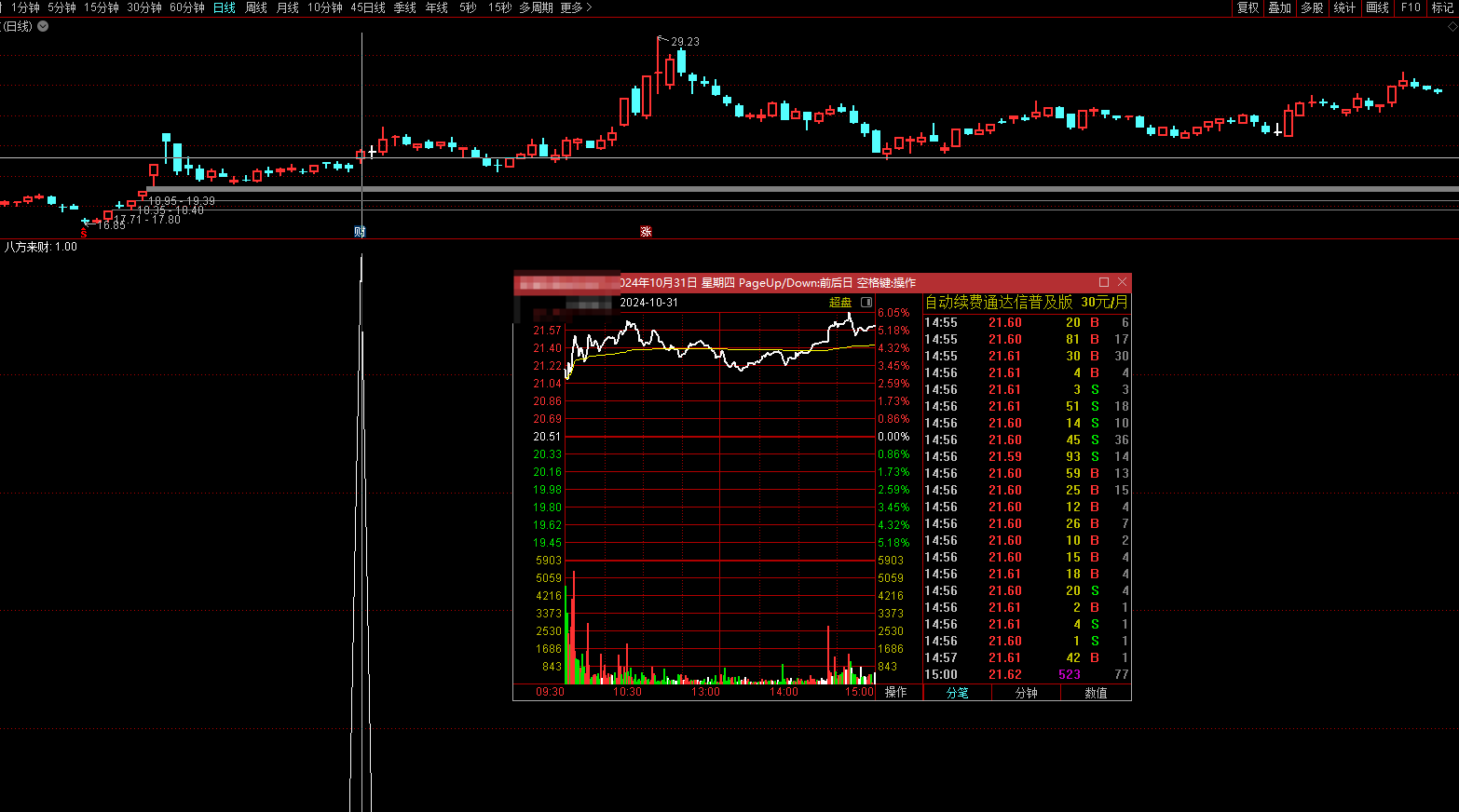The width and height of the screenshot is (1459, 812).
Task: Click the red $ marker at chart bottom-left
Action: (x=84, y=233)
